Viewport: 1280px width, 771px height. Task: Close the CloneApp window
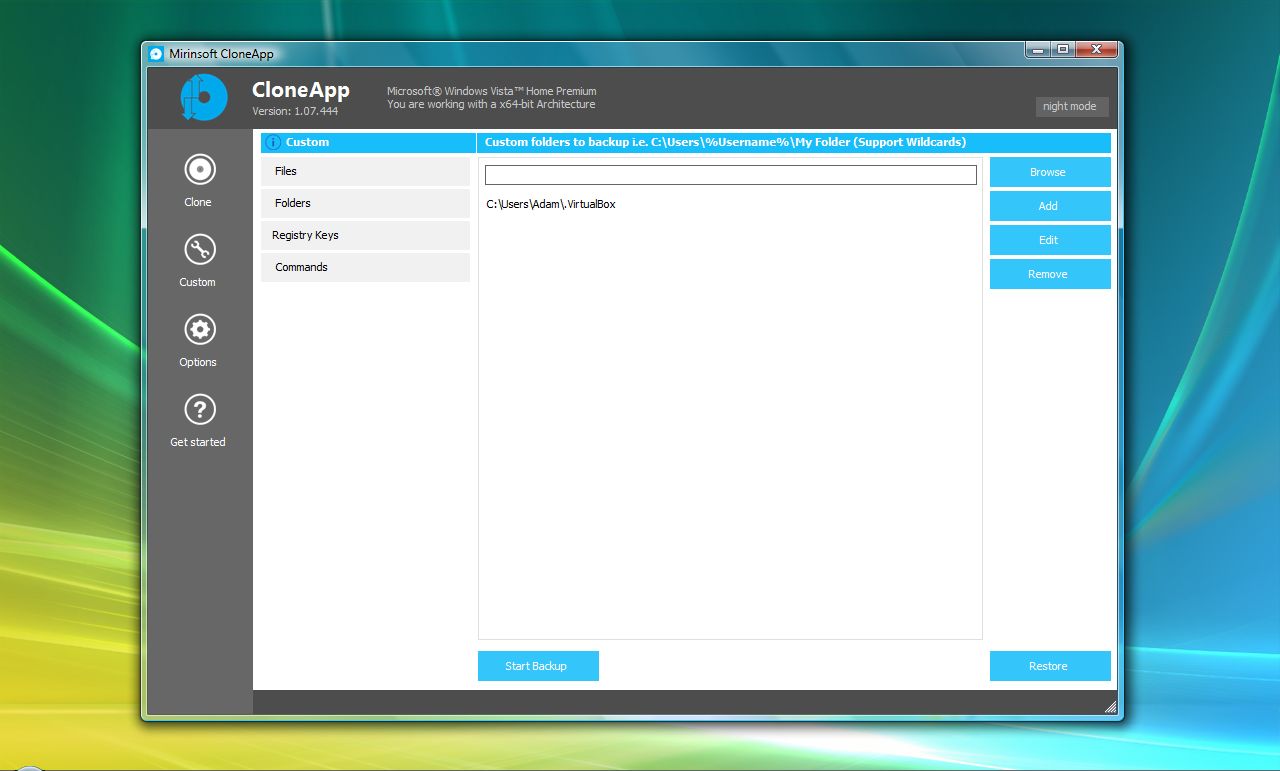1096,49
